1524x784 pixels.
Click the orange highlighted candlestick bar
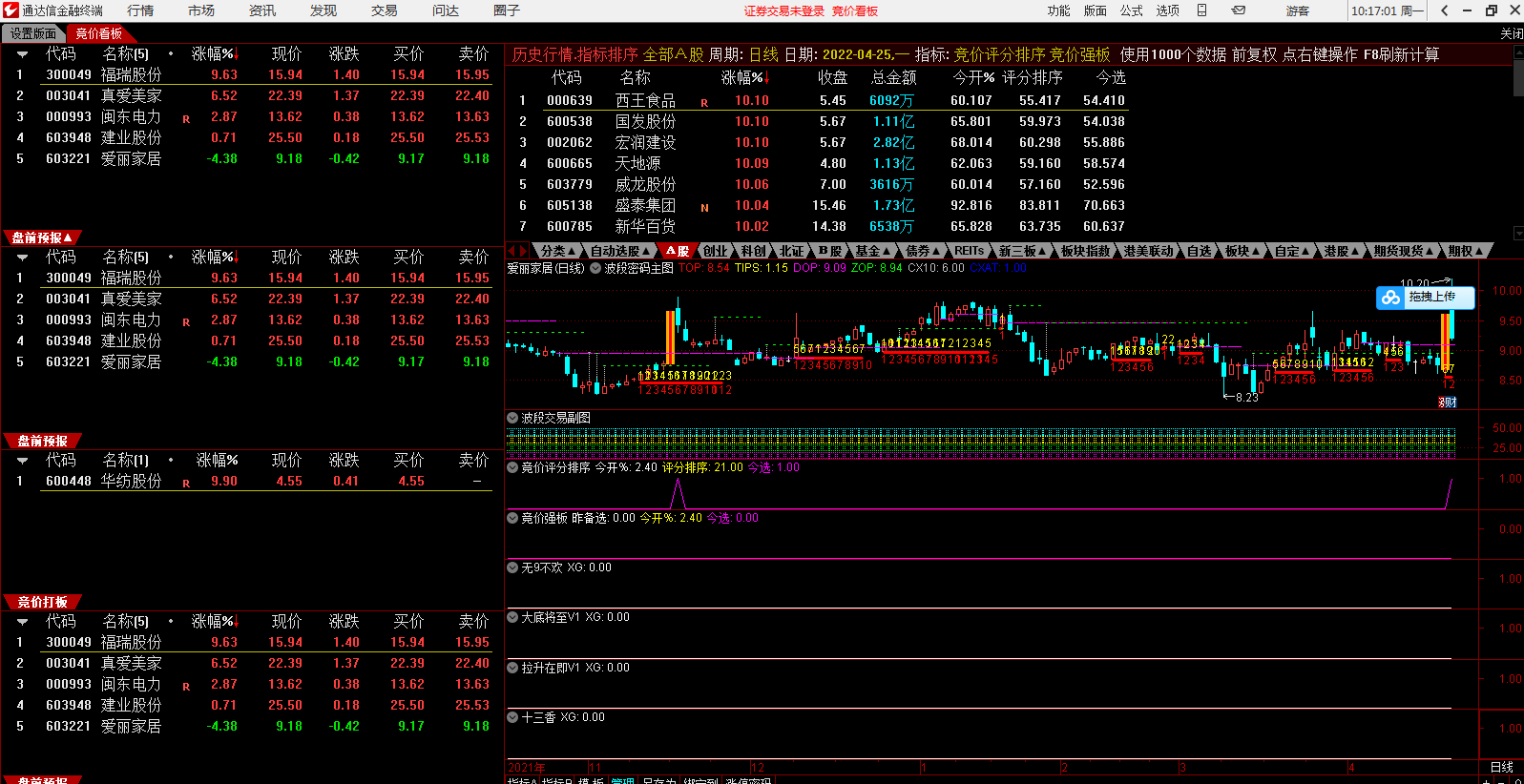(x=670, y=336)
